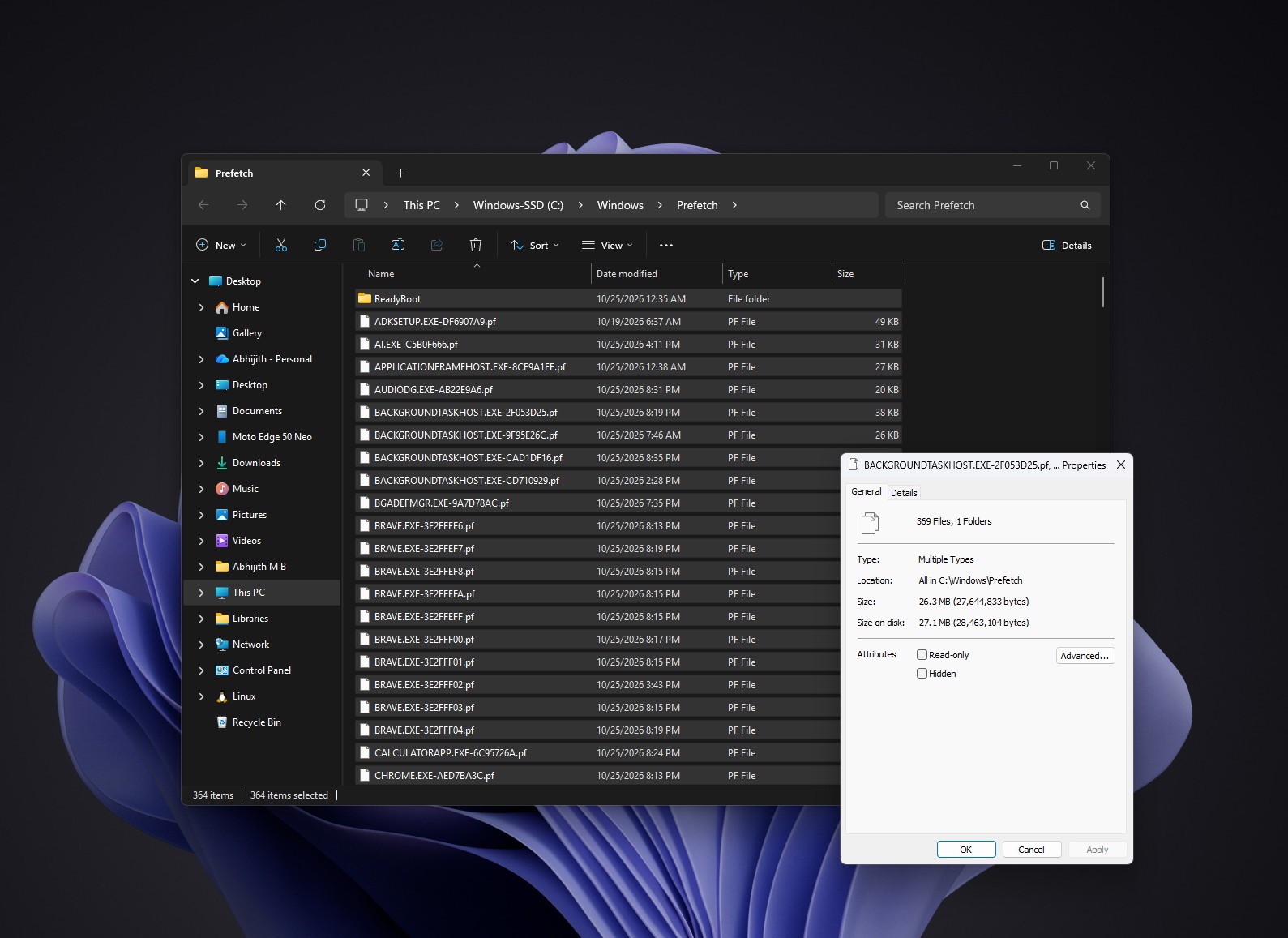Click the Delete trash icon in toolbar

tap(476, 245)
